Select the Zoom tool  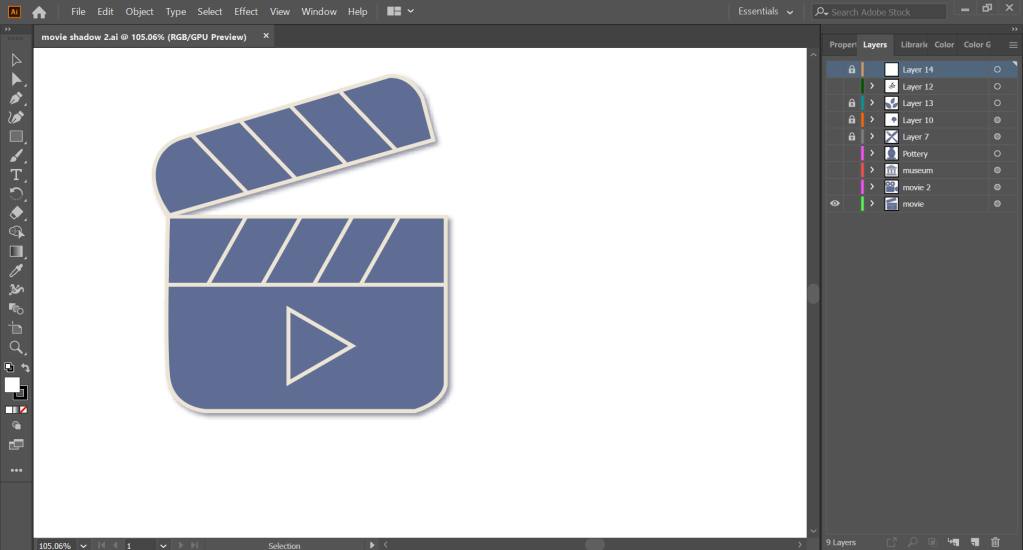point(16,347)
